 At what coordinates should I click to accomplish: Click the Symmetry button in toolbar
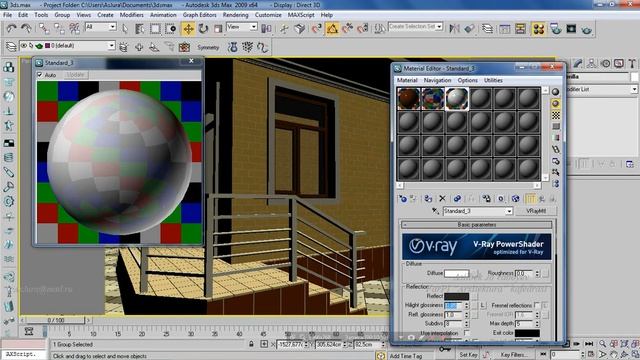(208, 47)
